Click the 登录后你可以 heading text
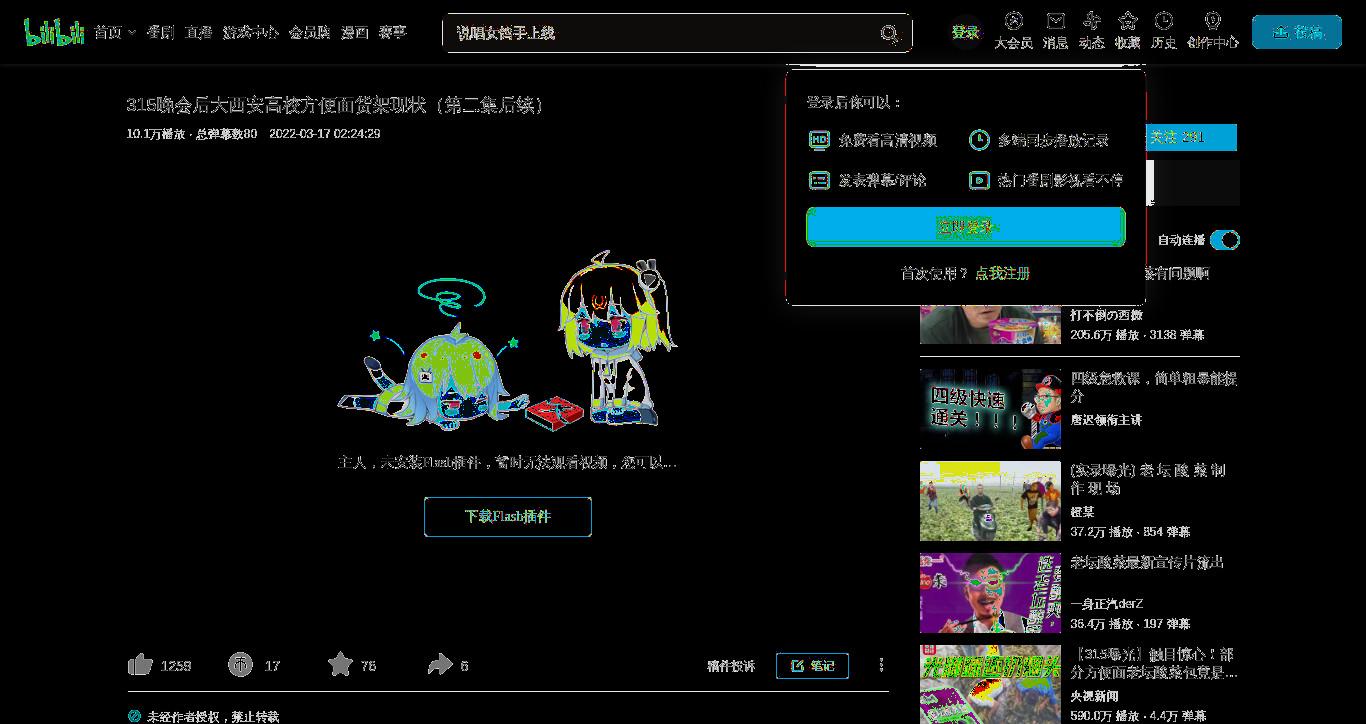 (854, 102)
